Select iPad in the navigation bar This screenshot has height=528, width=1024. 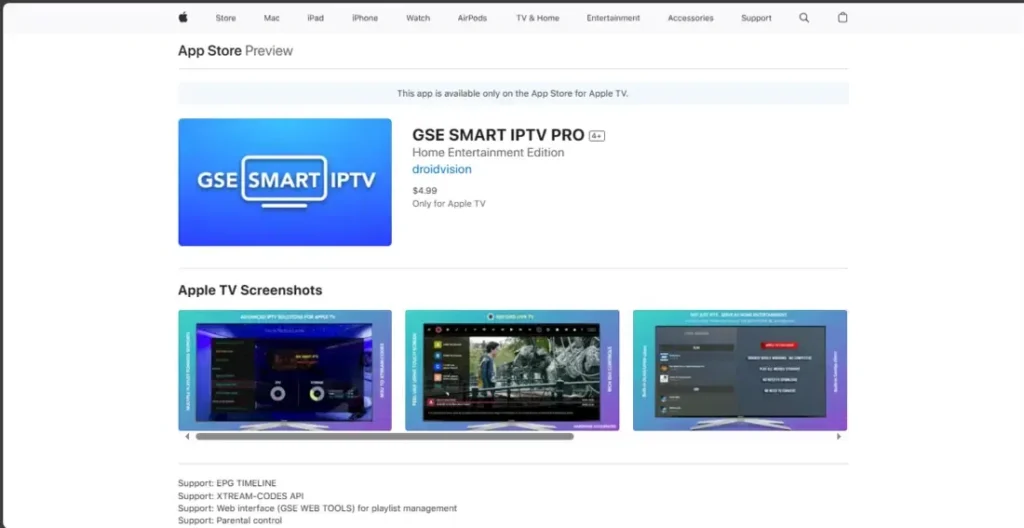click(x=315, y=18)
